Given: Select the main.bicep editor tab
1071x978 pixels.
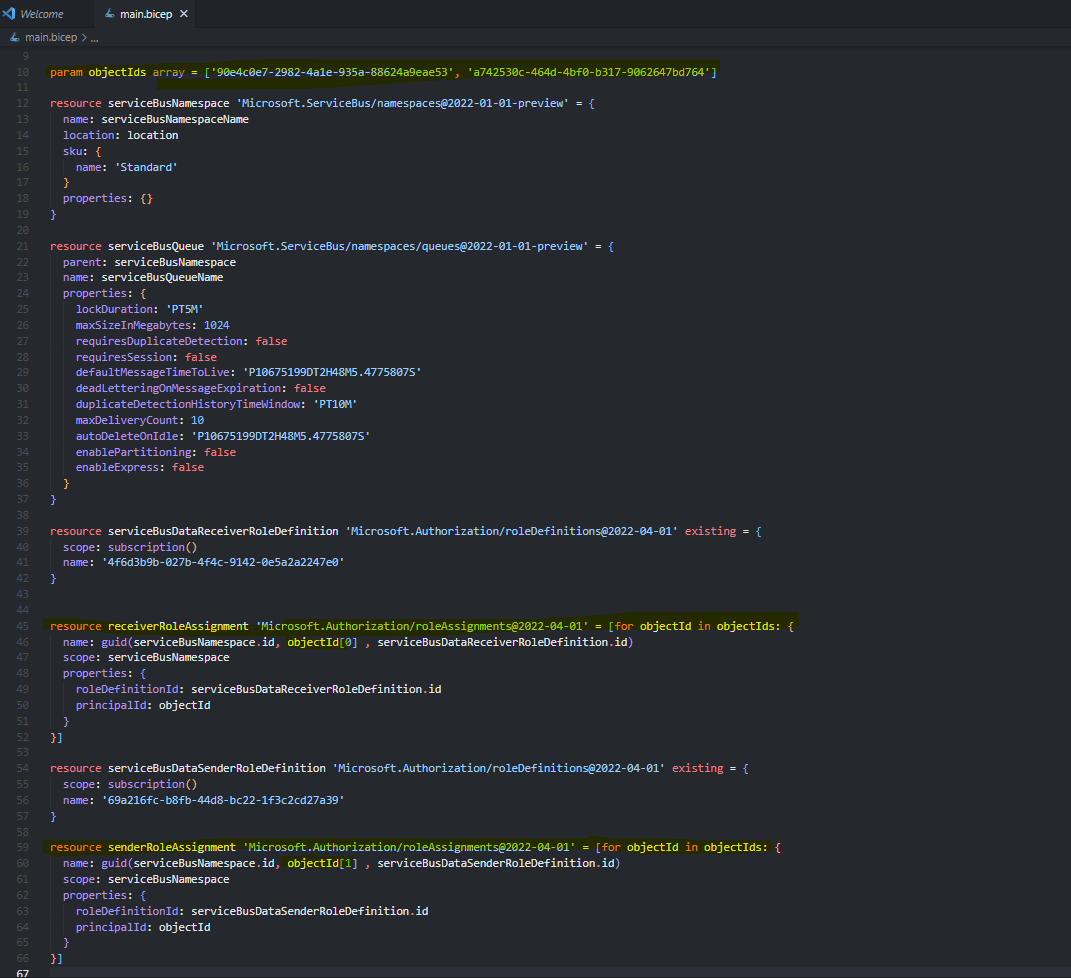Looking at the screenshot, I should coord(145,14).
